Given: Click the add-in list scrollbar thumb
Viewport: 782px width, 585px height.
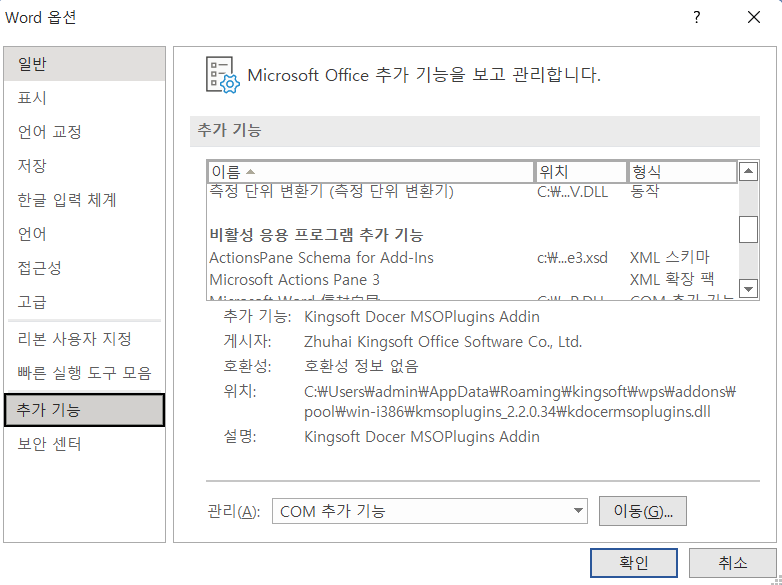Looking at the screenshot, I should pos(748,229).
